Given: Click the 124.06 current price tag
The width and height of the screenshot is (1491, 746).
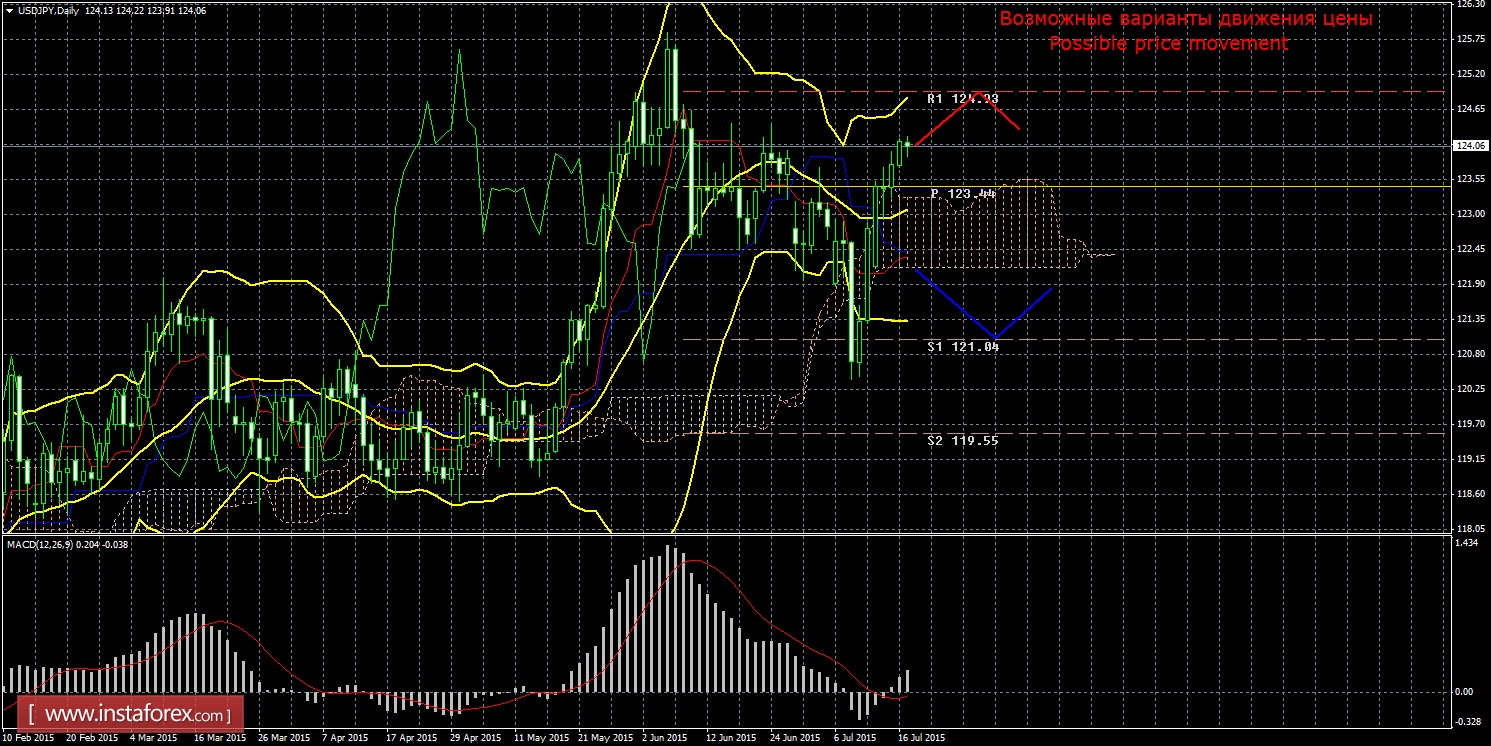Looking at the screenshot, I should pos(1469,146).
